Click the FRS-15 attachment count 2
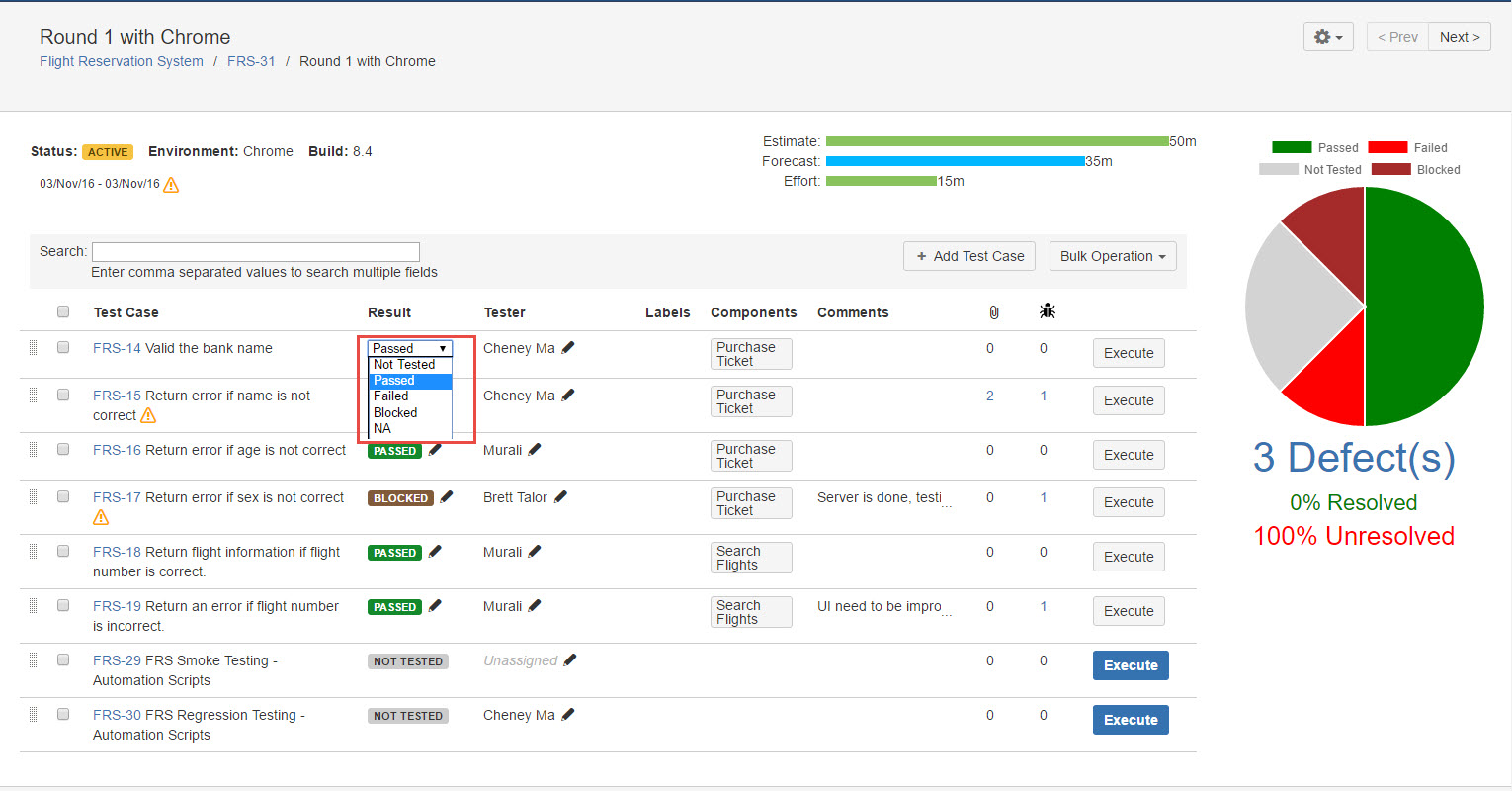1512x791 pixels. tap(990, 395)
